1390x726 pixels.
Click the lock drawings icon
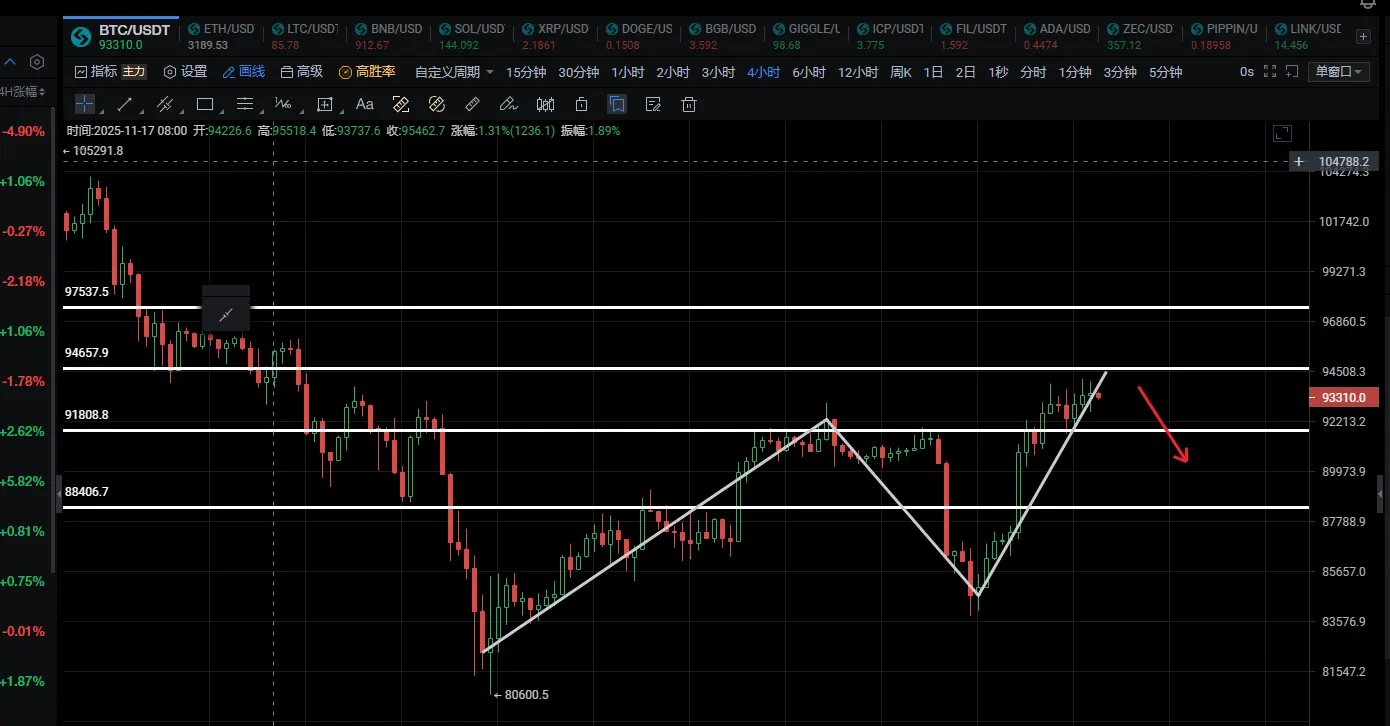coord(581,104)
